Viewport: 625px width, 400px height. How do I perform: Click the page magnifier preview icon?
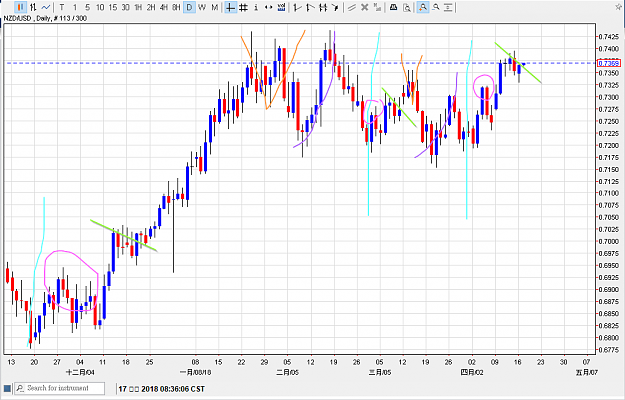point(407,7)
